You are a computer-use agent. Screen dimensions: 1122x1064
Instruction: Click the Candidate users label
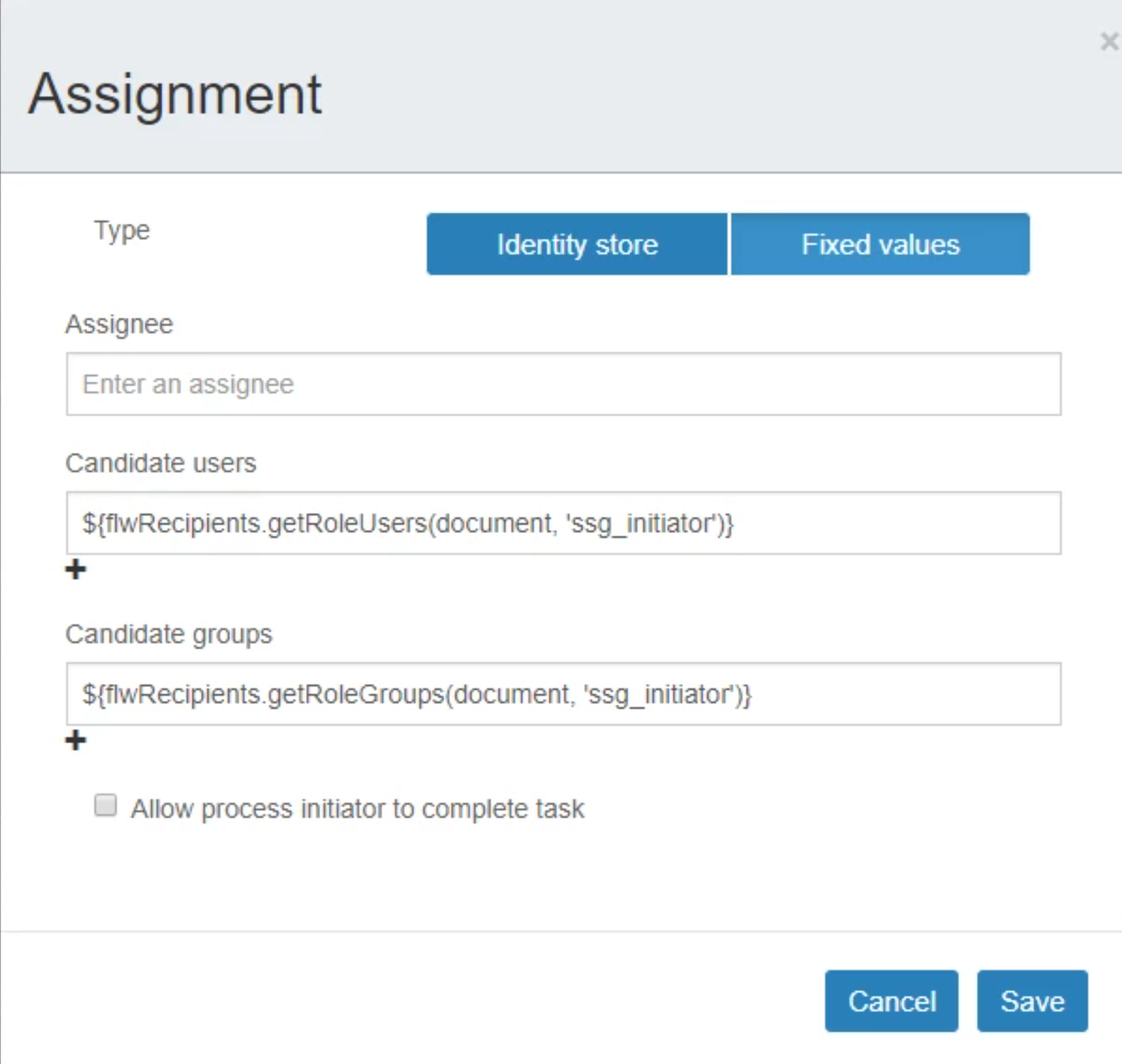[161, 463]
